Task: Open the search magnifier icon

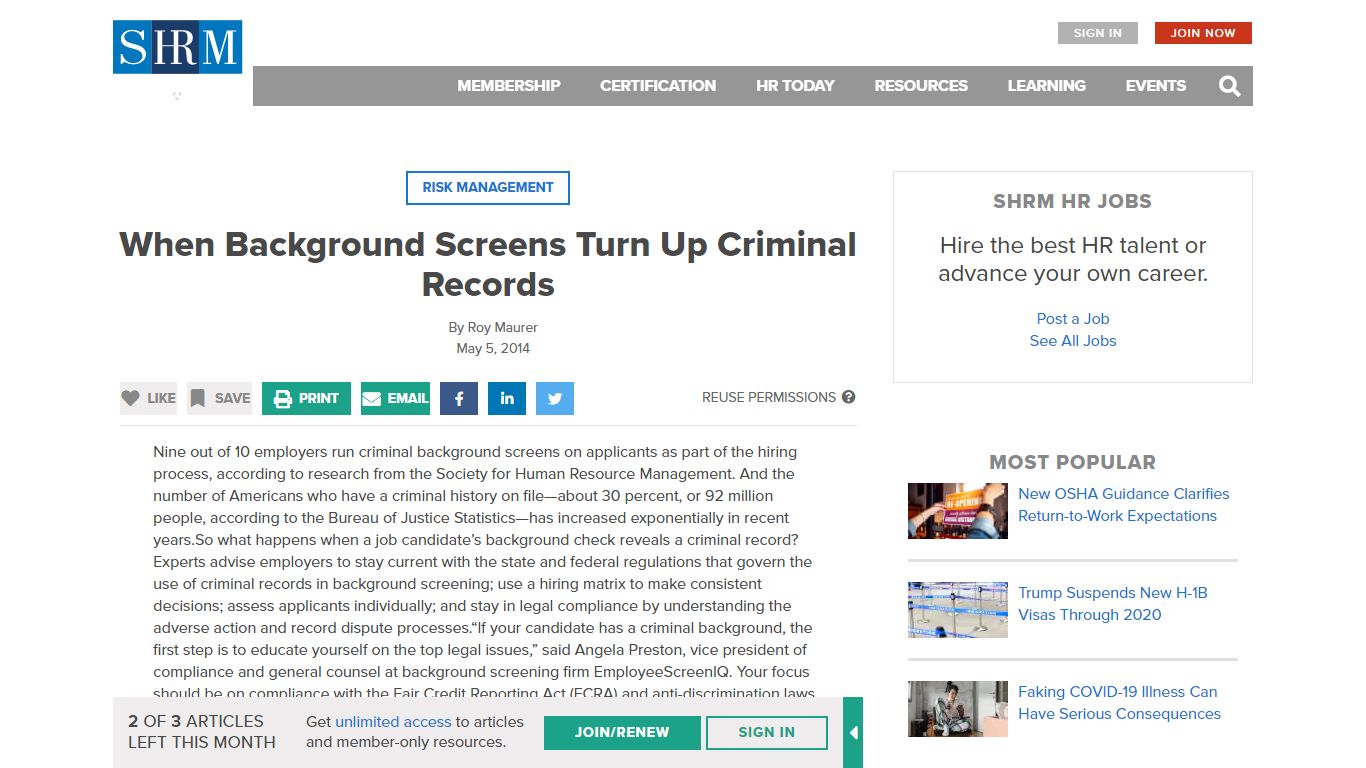Action: click(x=1229, y=86)
